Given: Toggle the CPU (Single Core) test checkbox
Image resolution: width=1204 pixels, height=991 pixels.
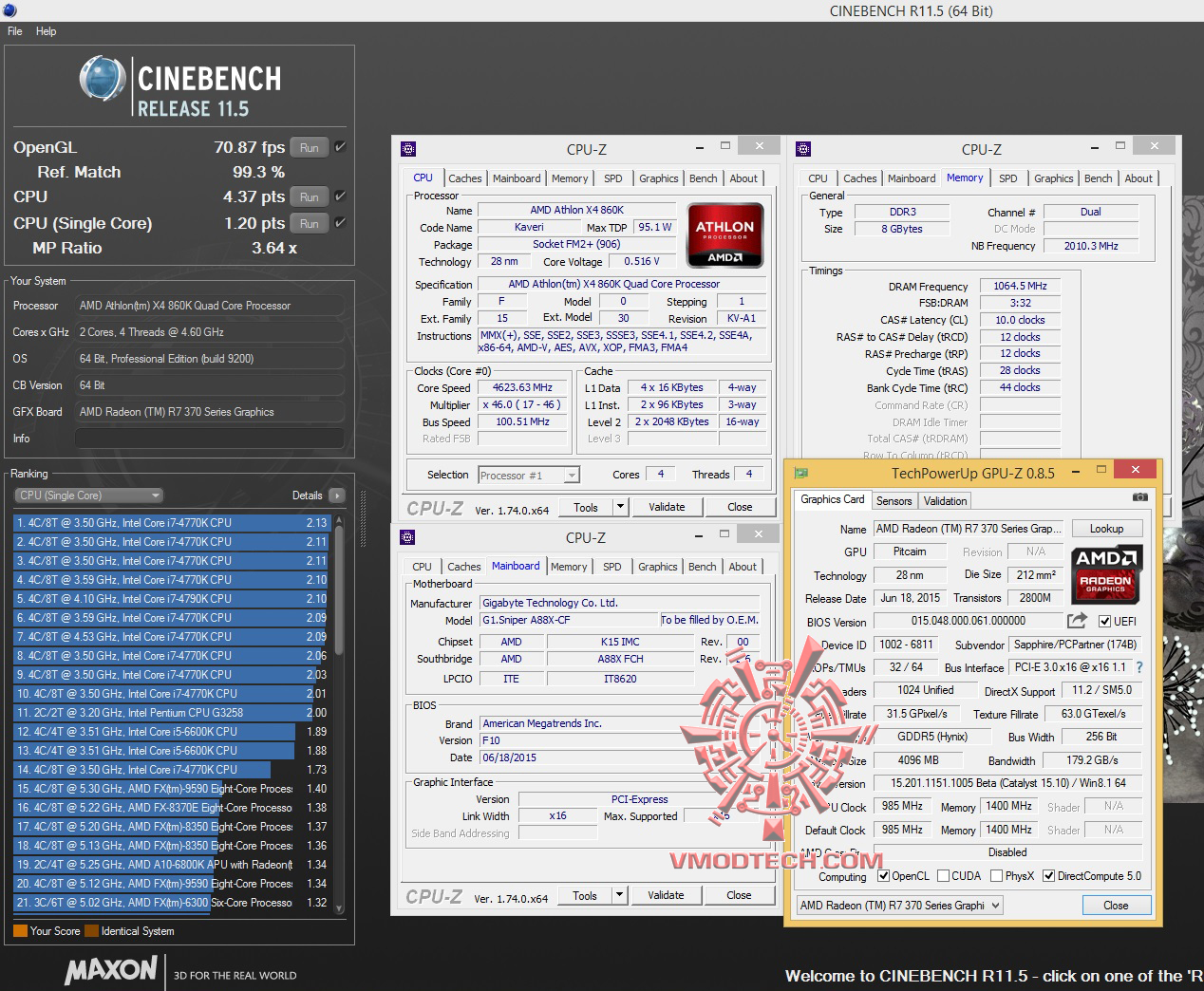Looking at the screenshot, I should click(x=340, y=223).
